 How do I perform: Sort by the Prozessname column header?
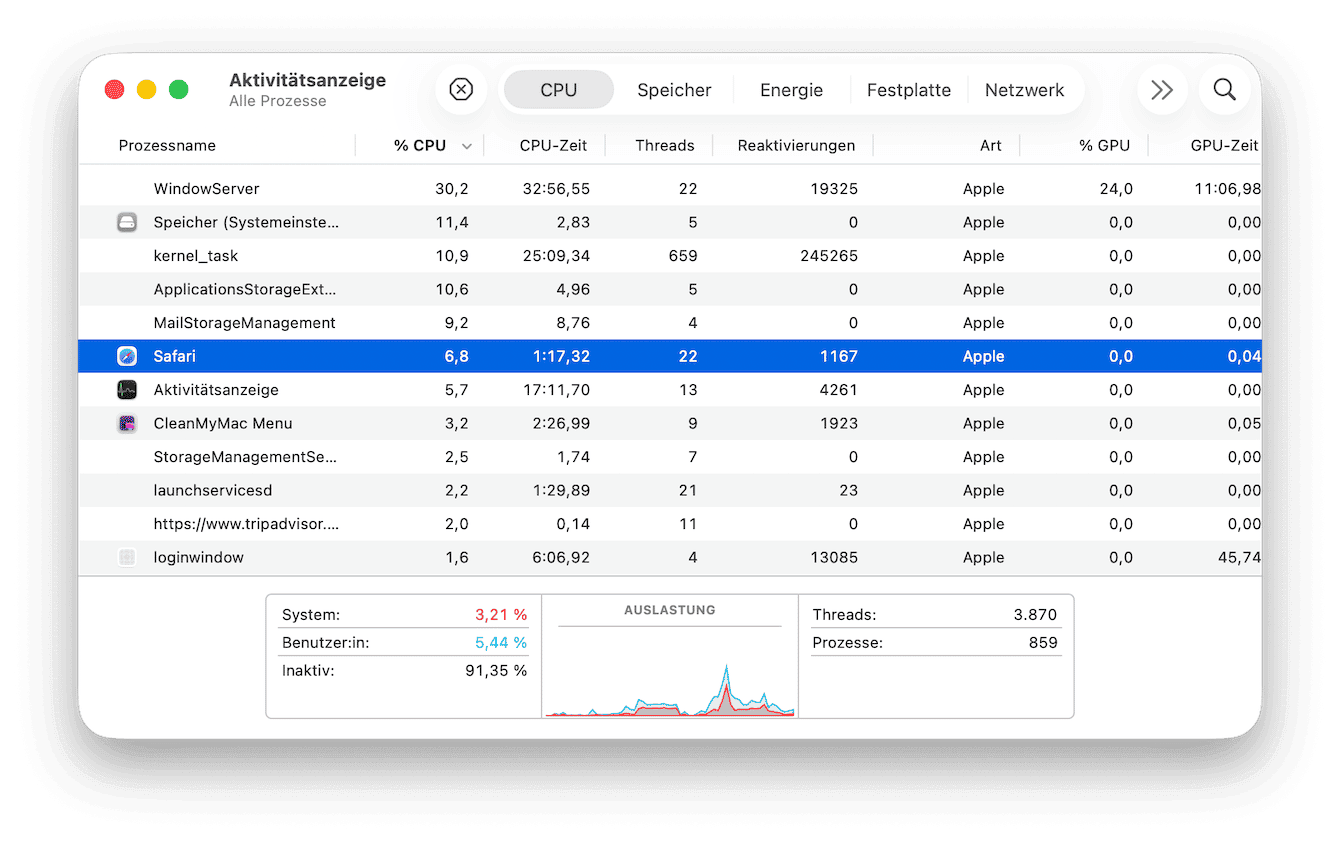167,145
